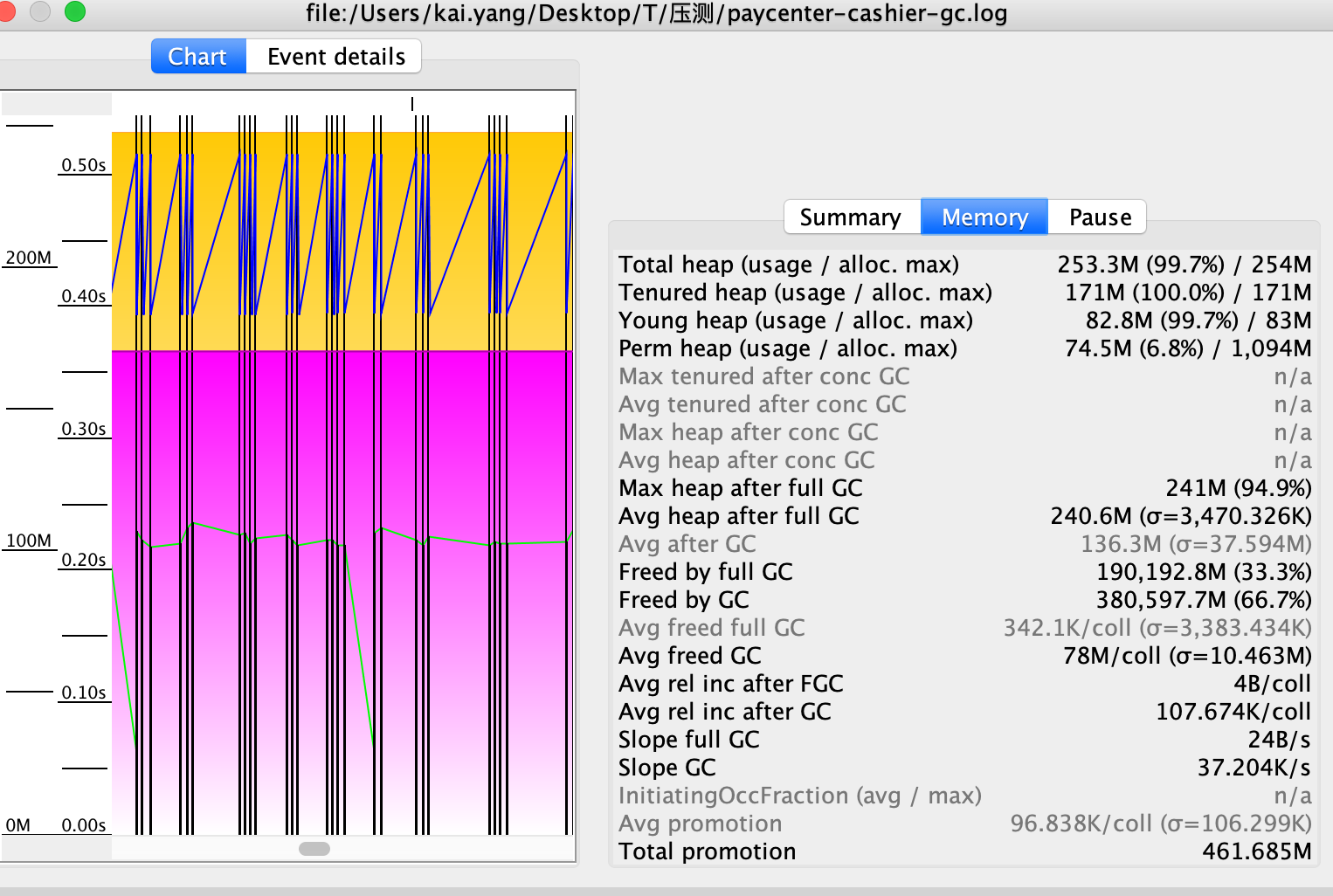The image size is (1333, 896).
Task: Click the '0.00s' pause axis label
Action: [84, 825]
